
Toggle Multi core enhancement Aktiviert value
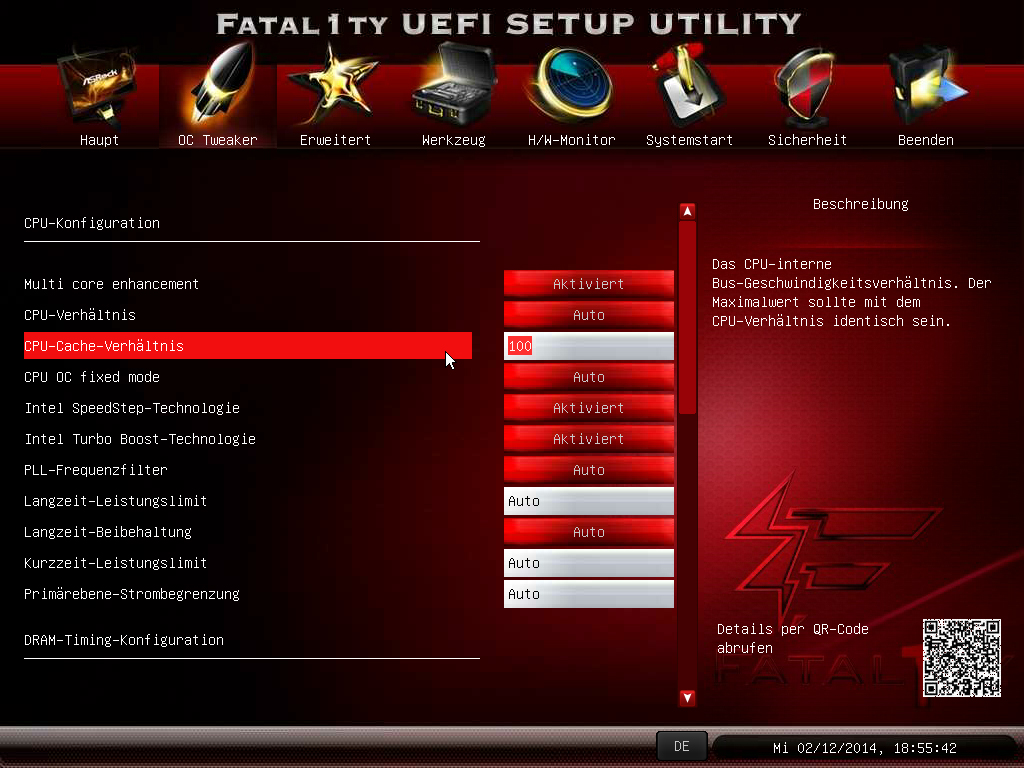pyautogui.click(x=588, y=284)
